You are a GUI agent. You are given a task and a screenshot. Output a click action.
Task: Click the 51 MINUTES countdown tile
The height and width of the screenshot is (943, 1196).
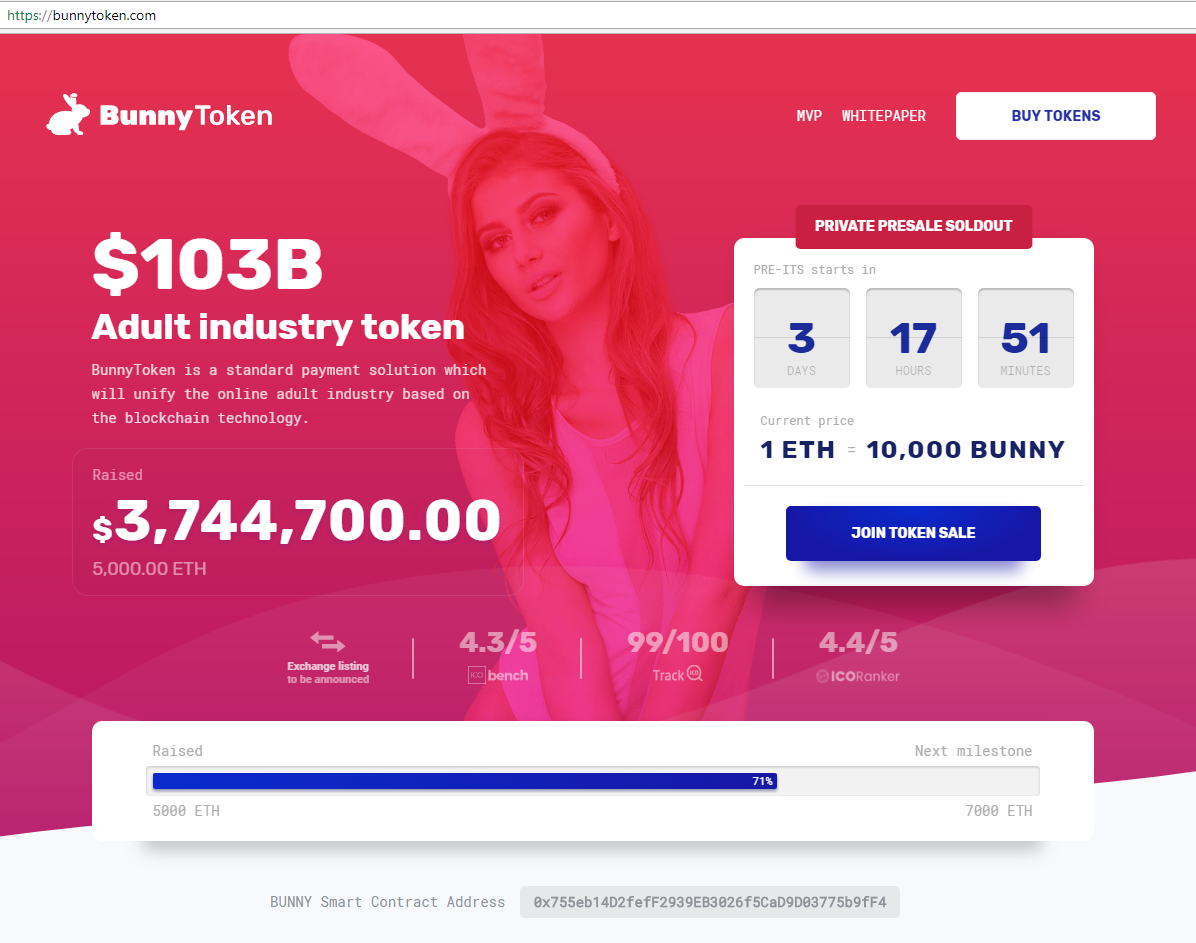click(1026, 338)
